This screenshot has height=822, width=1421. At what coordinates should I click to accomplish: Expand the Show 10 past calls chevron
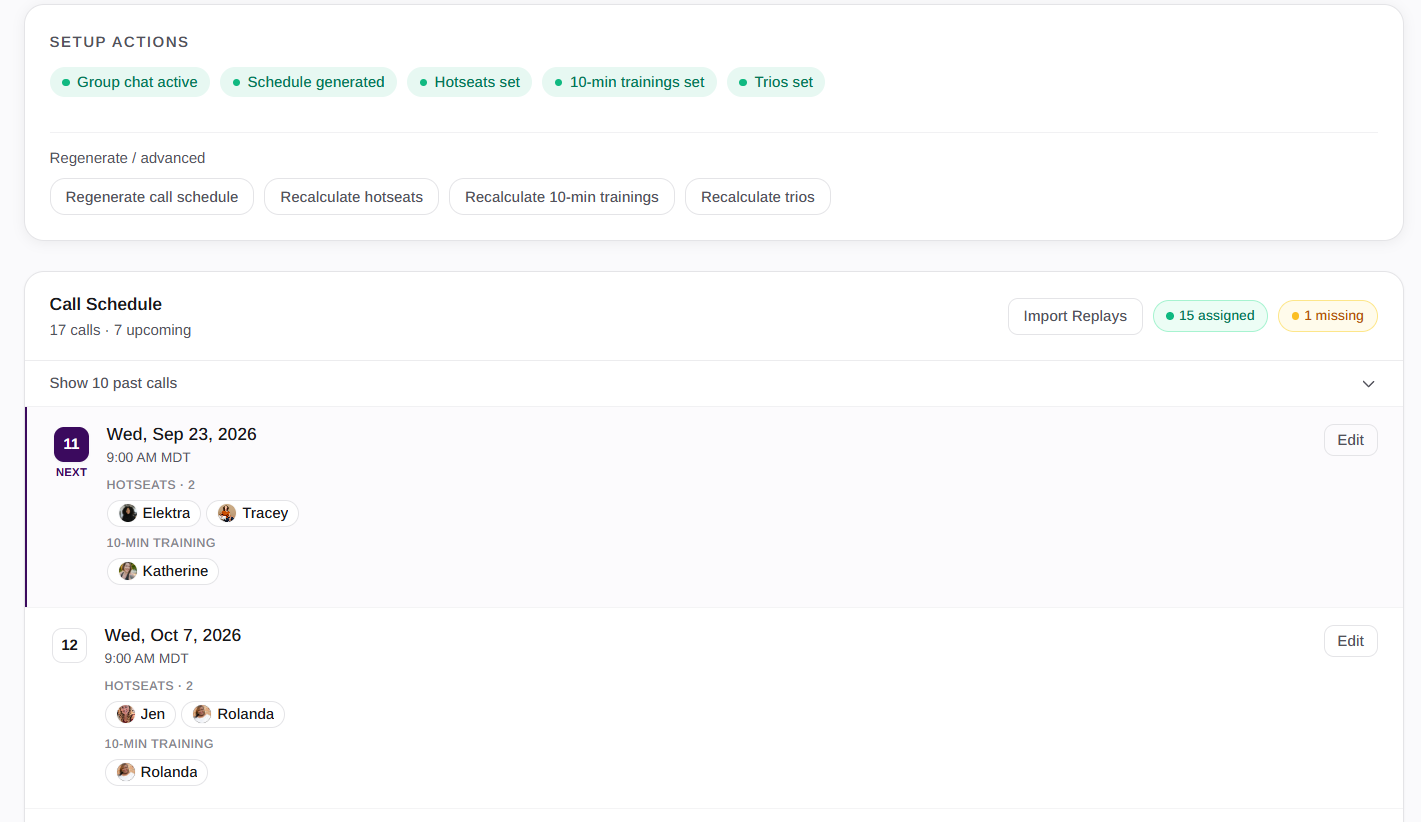pyautogui.click(x=1368, y=384)
